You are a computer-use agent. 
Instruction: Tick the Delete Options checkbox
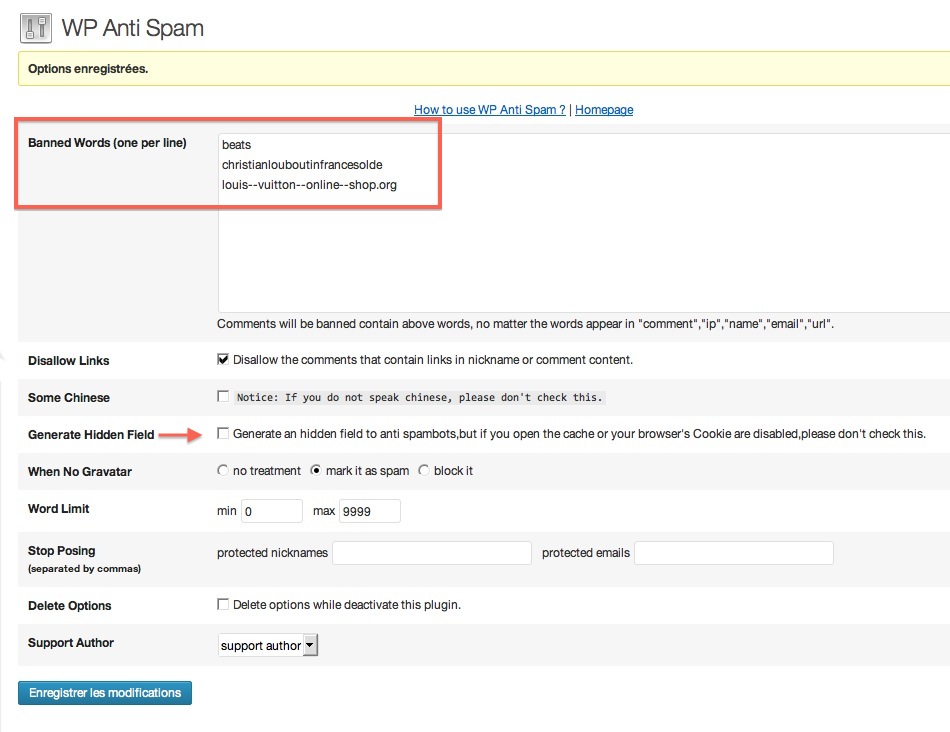click(x=223, y=604)
